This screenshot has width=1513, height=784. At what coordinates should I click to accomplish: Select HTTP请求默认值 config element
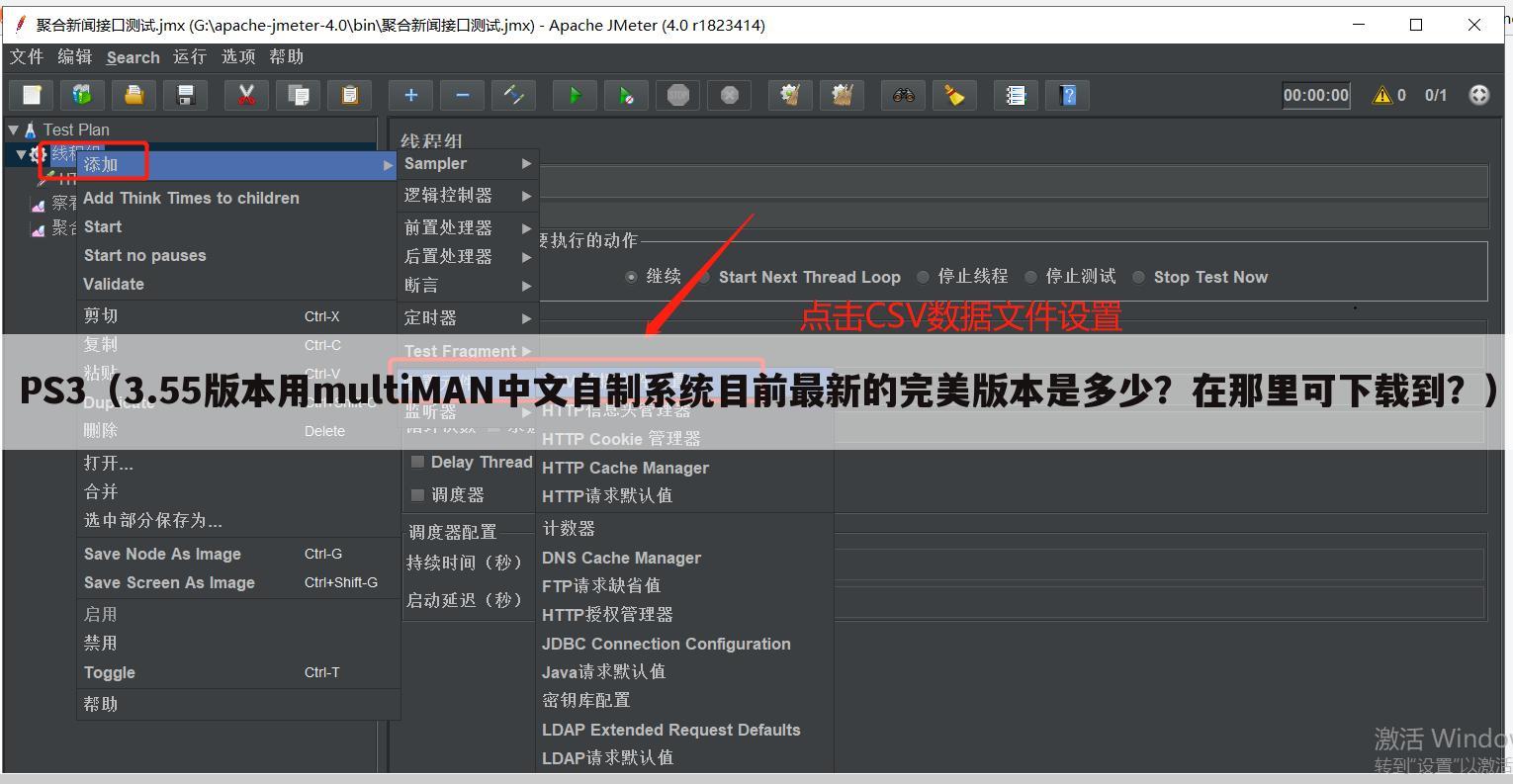pos(684,495)
